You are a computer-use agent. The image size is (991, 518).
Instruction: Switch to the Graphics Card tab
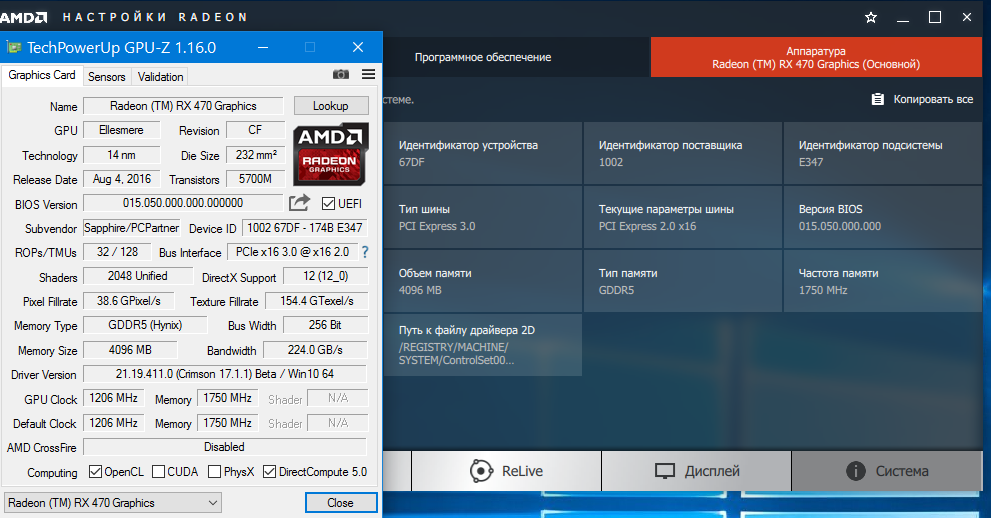point(42,75)
